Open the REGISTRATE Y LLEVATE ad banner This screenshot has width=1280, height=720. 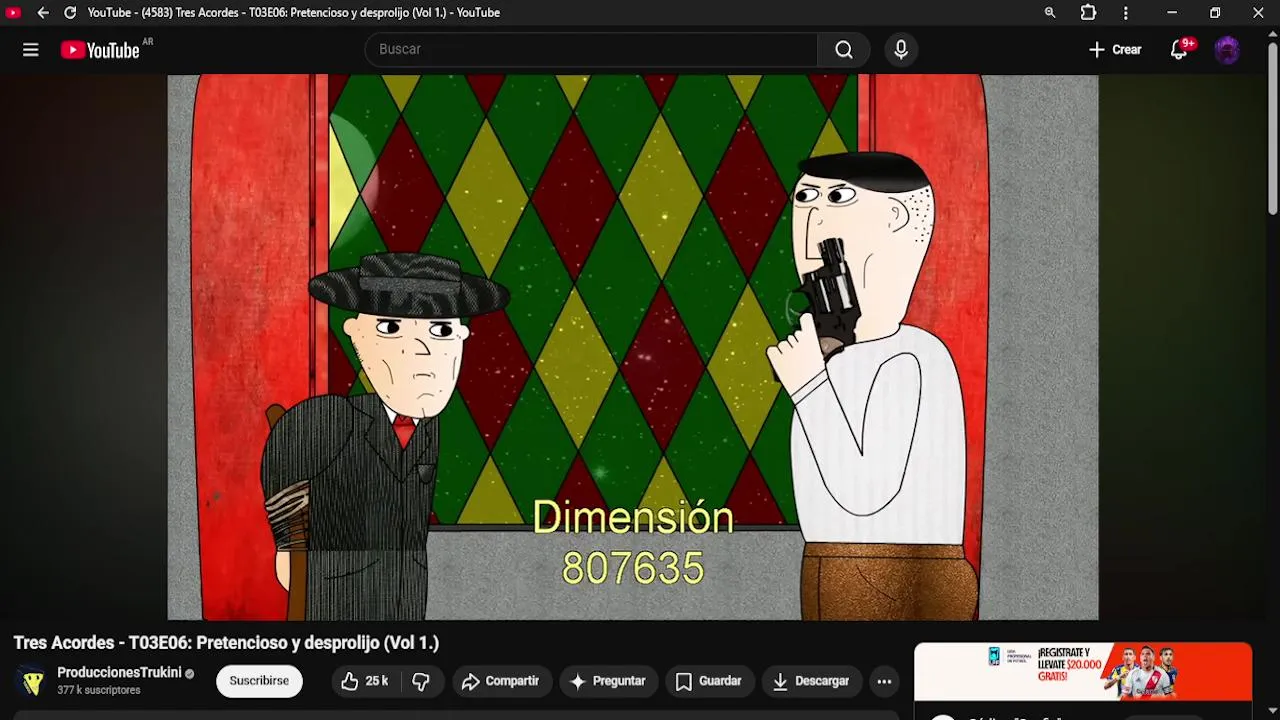point(1083,672)
